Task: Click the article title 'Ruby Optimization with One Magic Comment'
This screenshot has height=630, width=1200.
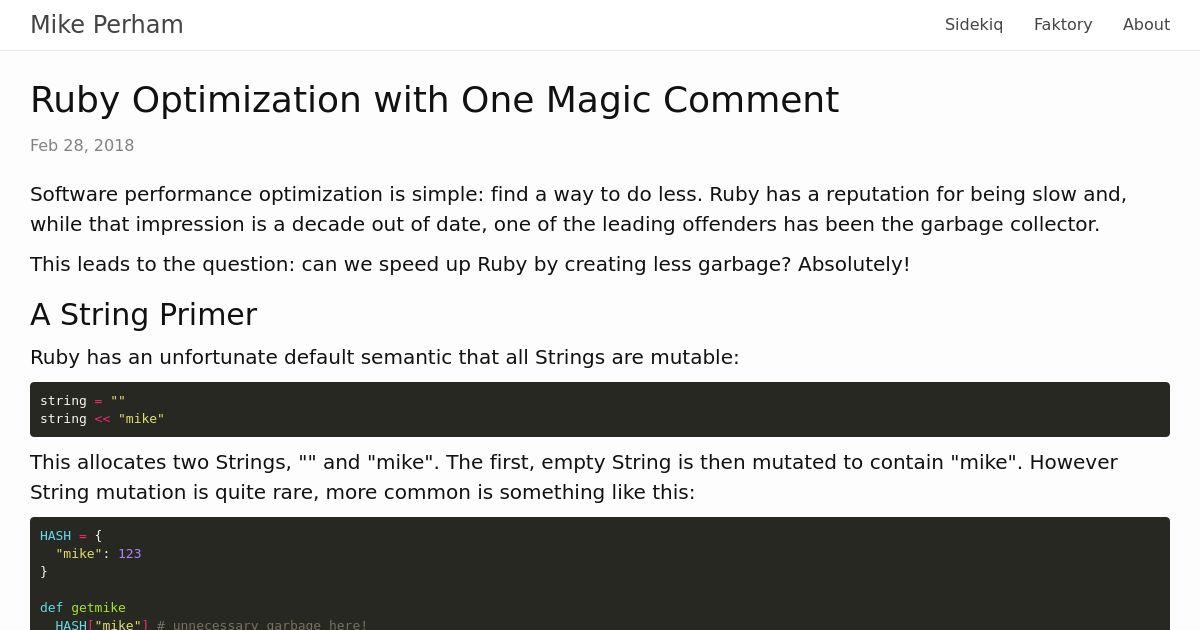Action: [x=434, y=100]
